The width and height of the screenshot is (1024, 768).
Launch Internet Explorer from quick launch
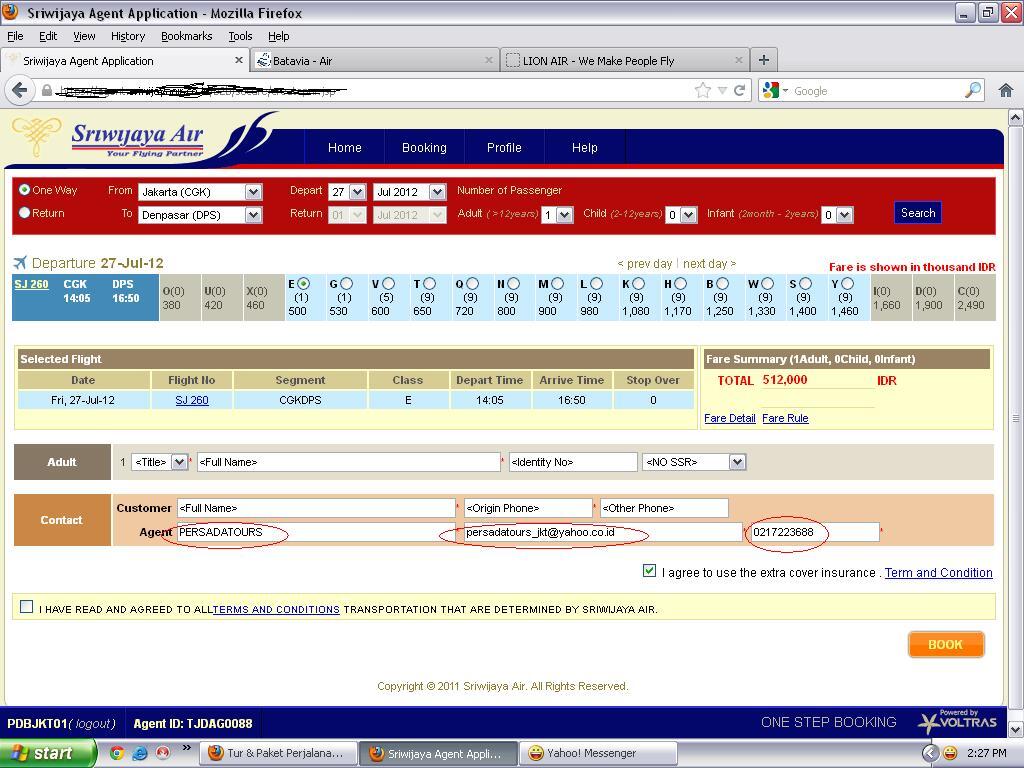[140, 753]
